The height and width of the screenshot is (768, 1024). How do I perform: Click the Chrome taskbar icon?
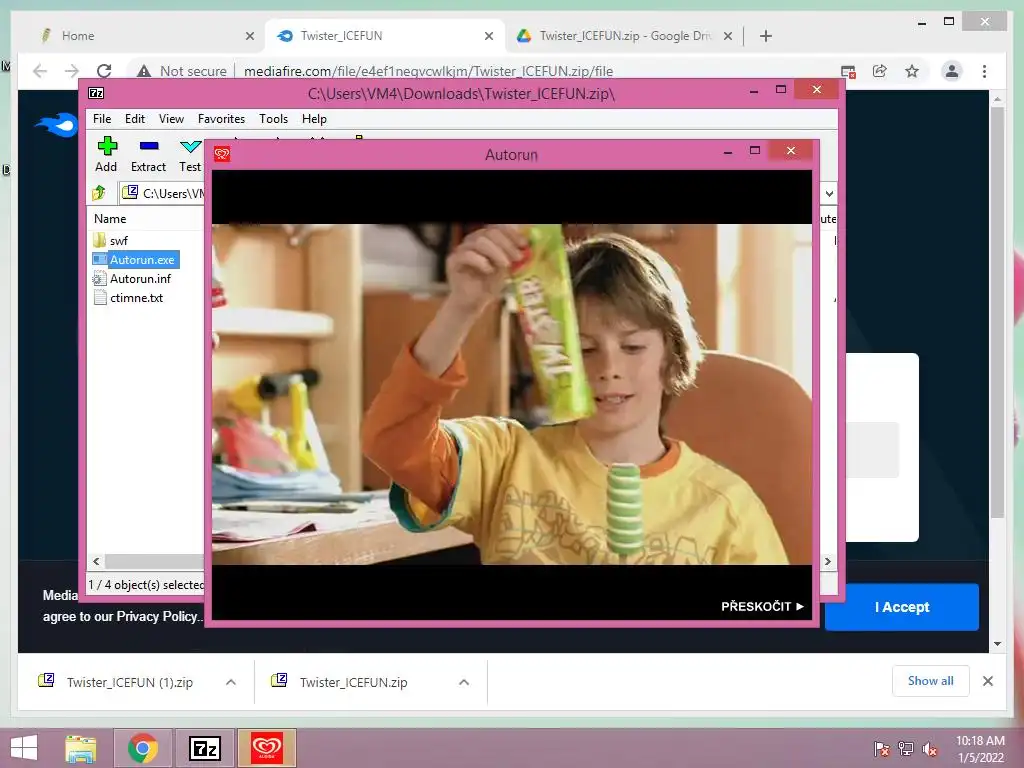(x=143, y=748)
